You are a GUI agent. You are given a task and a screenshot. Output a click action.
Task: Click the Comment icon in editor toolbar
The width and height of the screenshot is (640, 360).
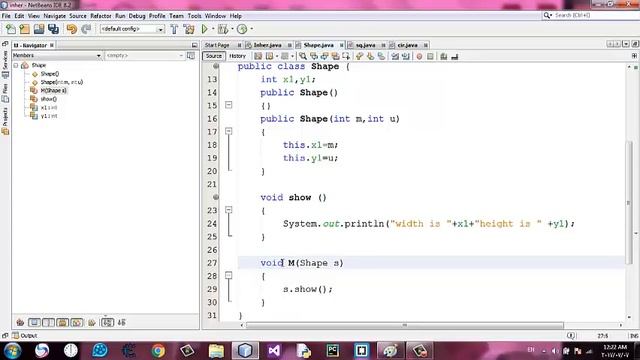[444, 56]
